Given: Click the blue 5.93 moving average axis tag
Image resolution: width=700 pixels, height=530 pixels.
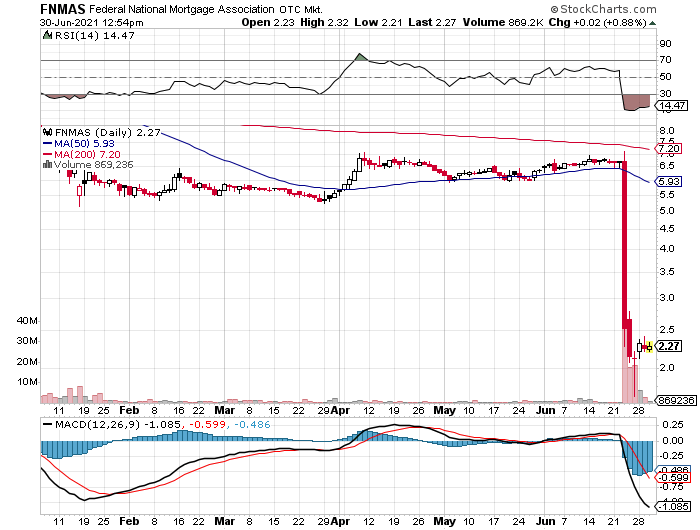Looking at the screenshot, I should coord(668,182).
